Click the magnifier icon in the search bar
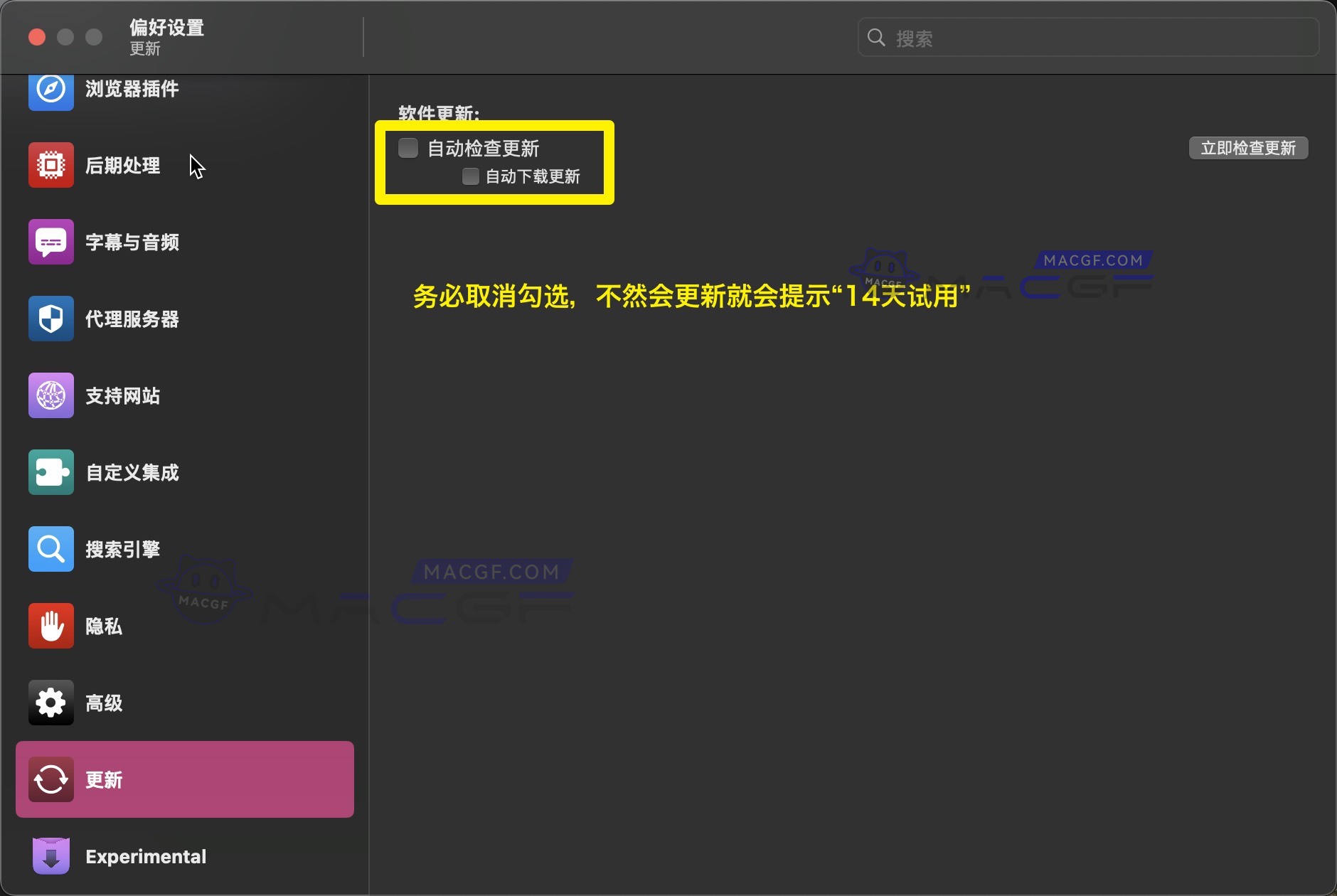 click(876, 36)
